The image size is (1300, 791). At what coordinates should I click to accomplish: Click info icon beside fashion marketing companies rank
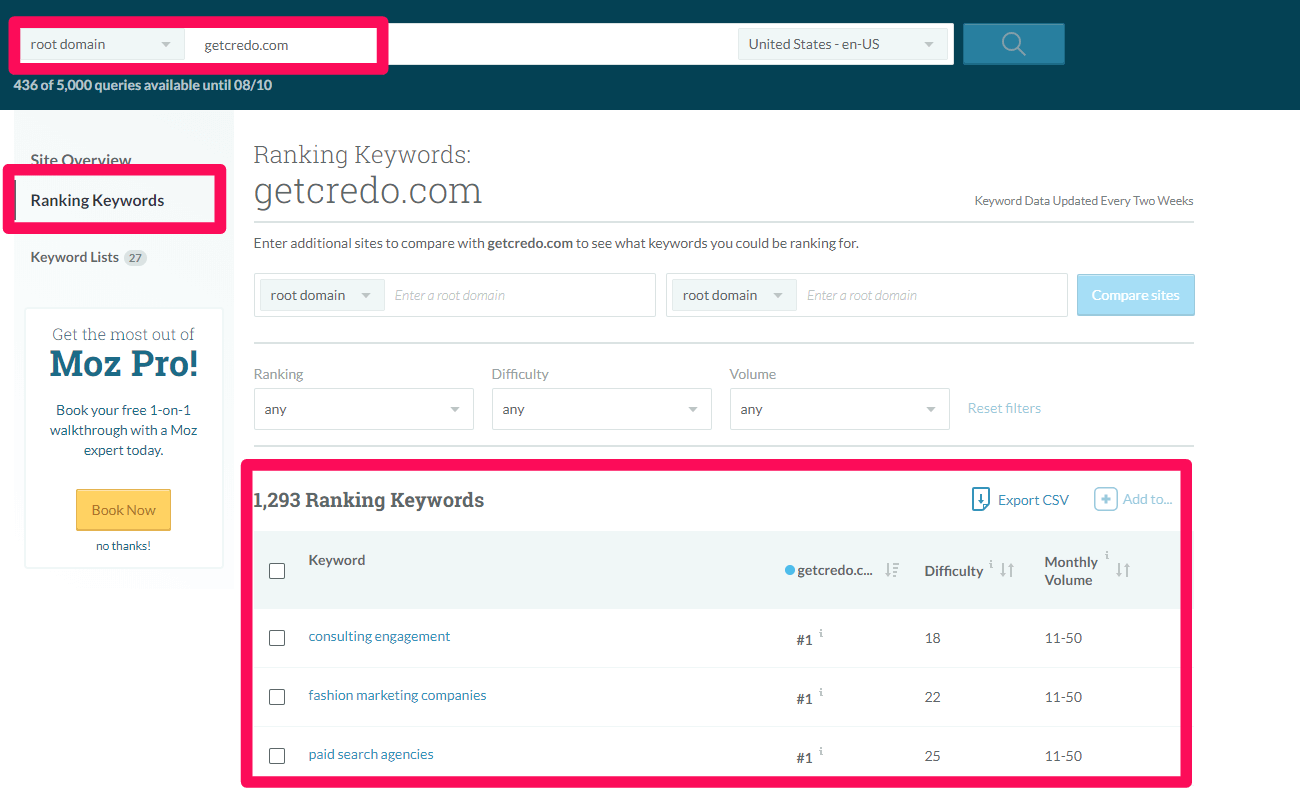[821, 692]
